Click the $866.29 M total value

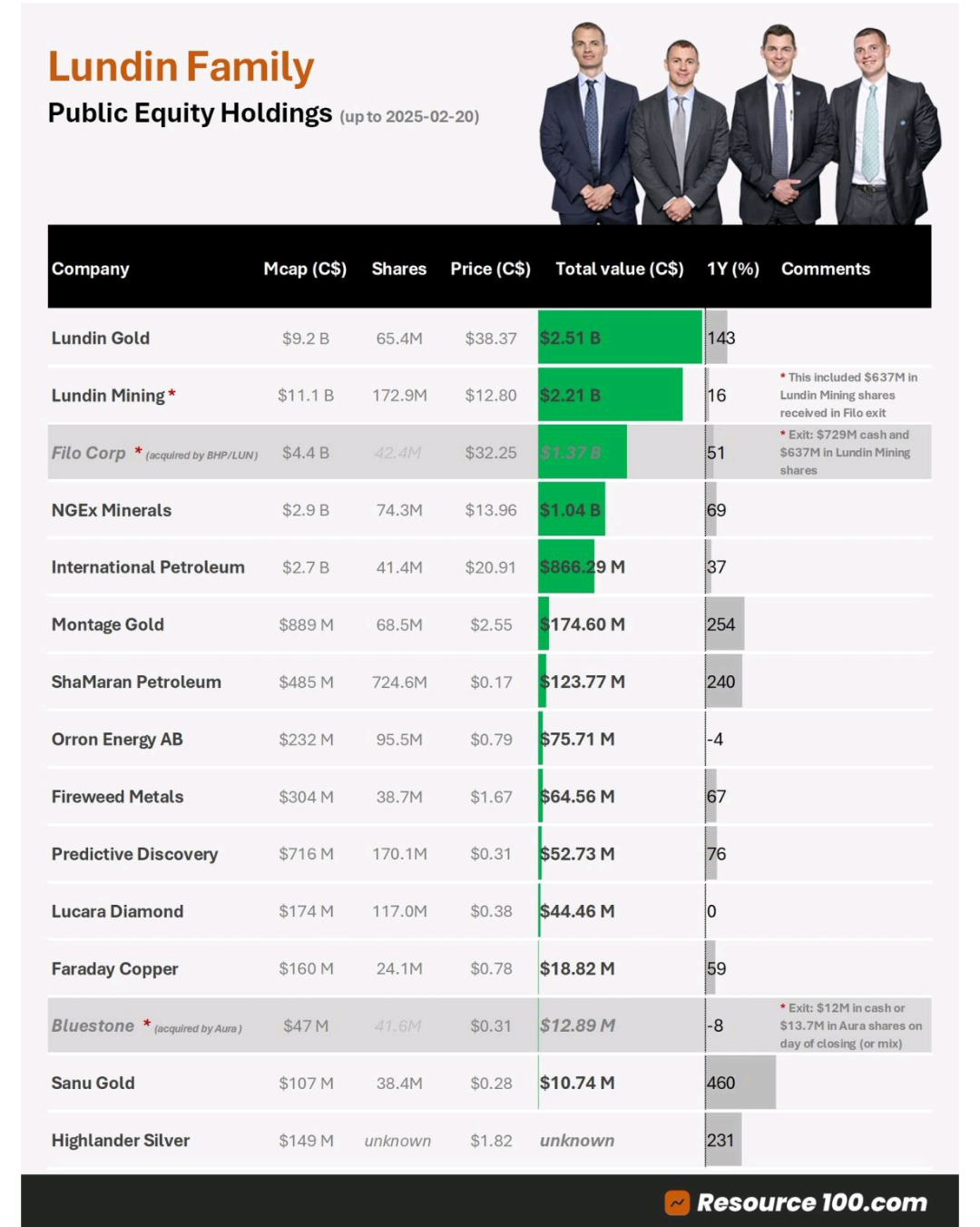click(x=583, y=567)
